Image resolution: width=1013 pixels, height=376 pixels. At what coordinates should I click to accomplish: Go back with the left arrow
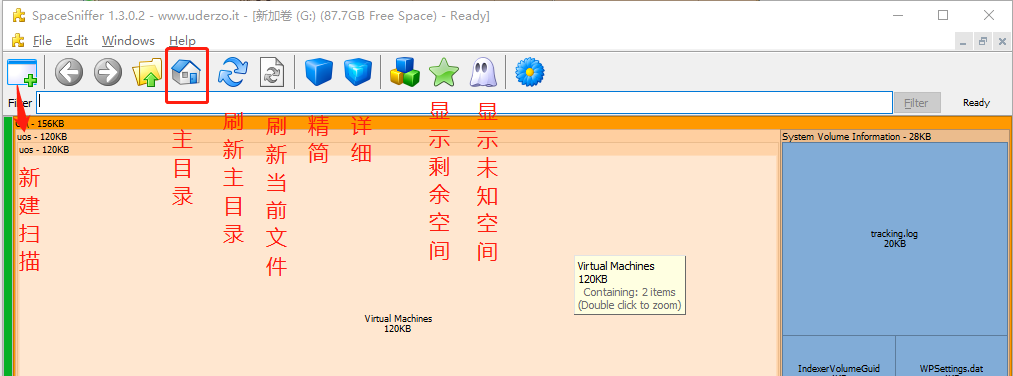click(69, 72)
